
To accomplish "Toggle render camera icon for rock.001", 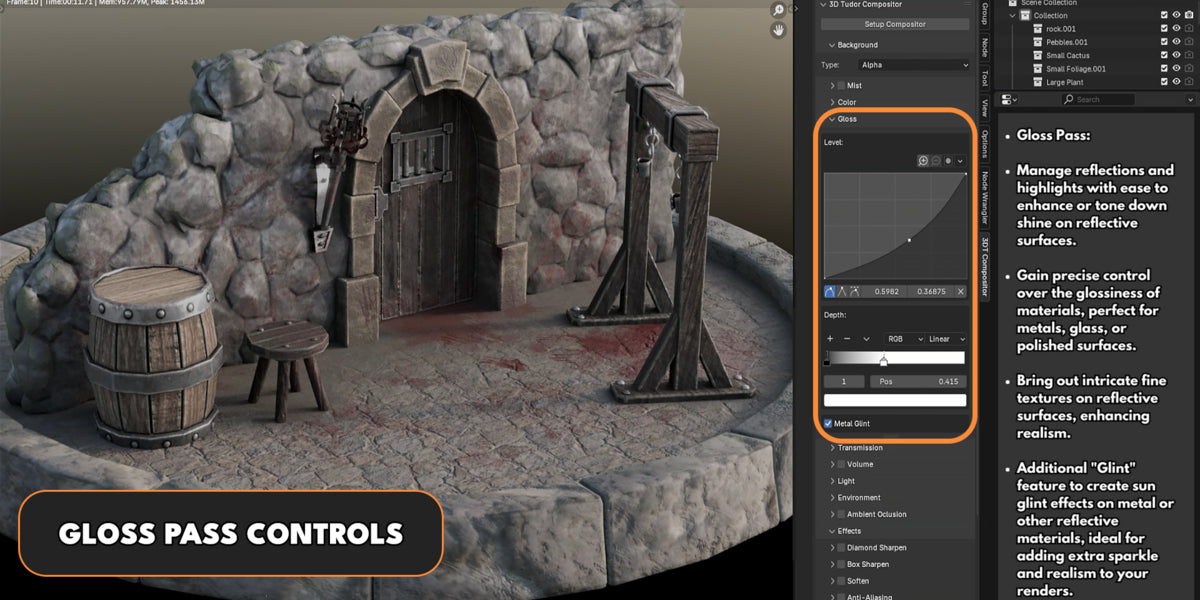I will 1189,29.
